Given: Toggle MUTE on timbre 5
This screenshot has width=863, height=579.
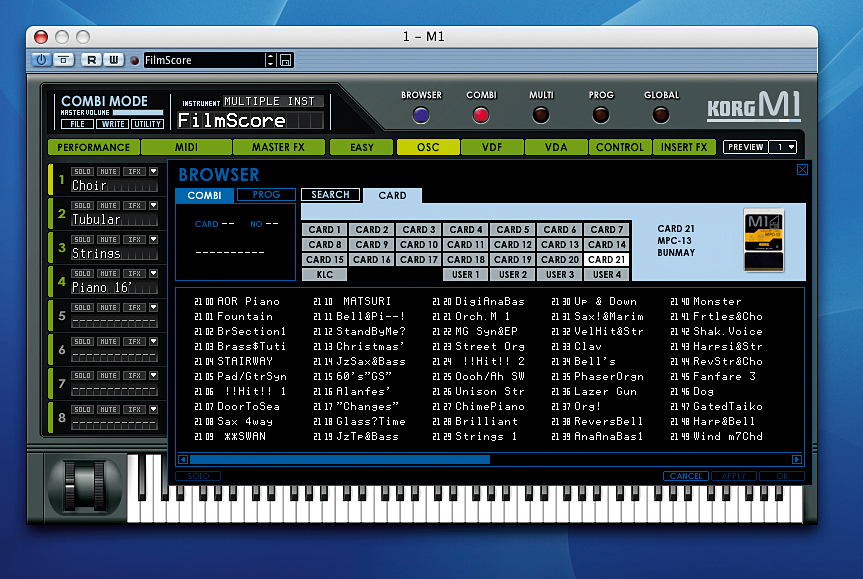Looking at the screenshot, I should (108, 308).
